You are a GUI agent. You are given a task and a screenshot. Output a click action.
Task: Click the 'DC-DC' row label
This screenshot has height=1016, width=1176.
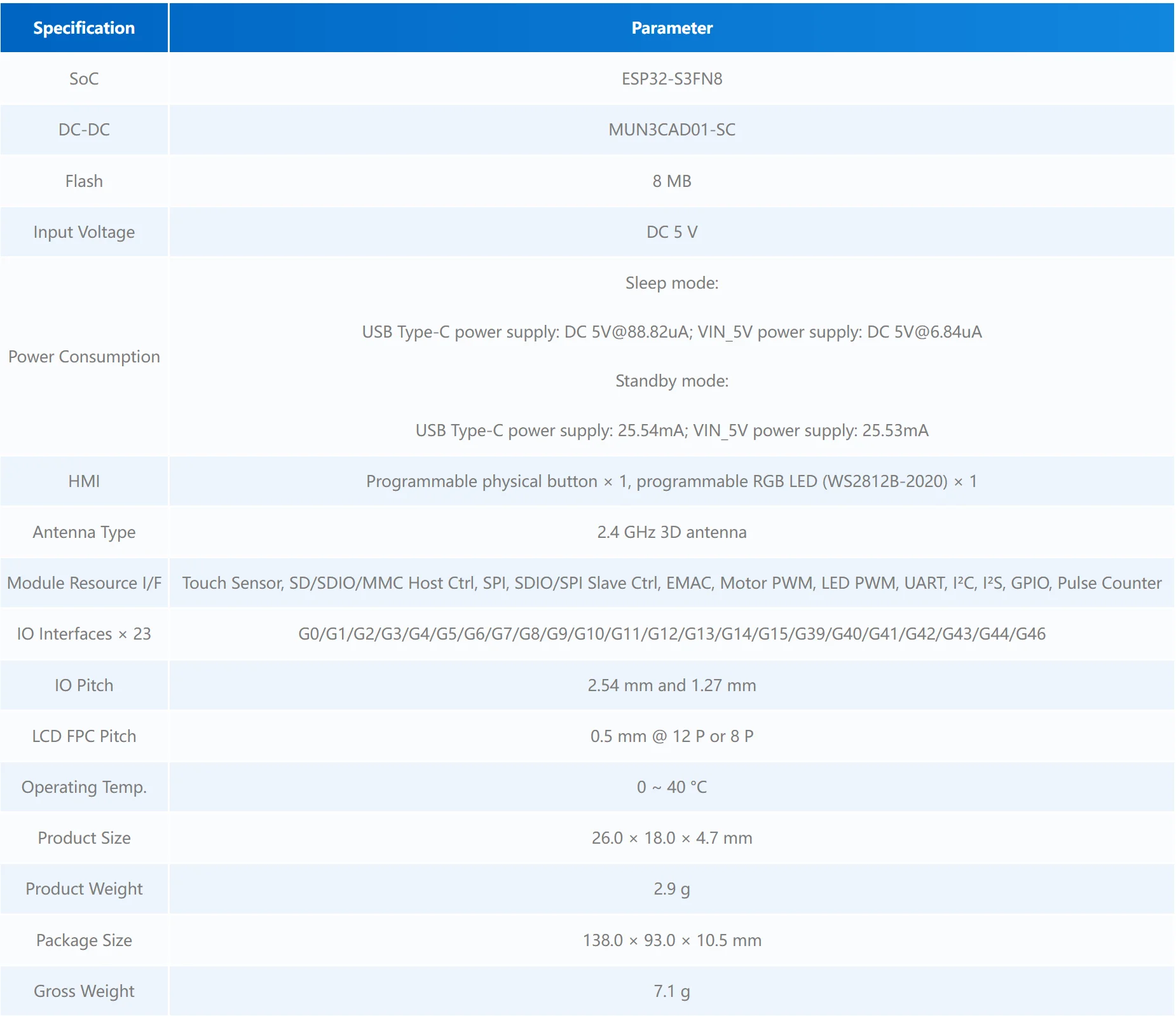click(84, 130)
